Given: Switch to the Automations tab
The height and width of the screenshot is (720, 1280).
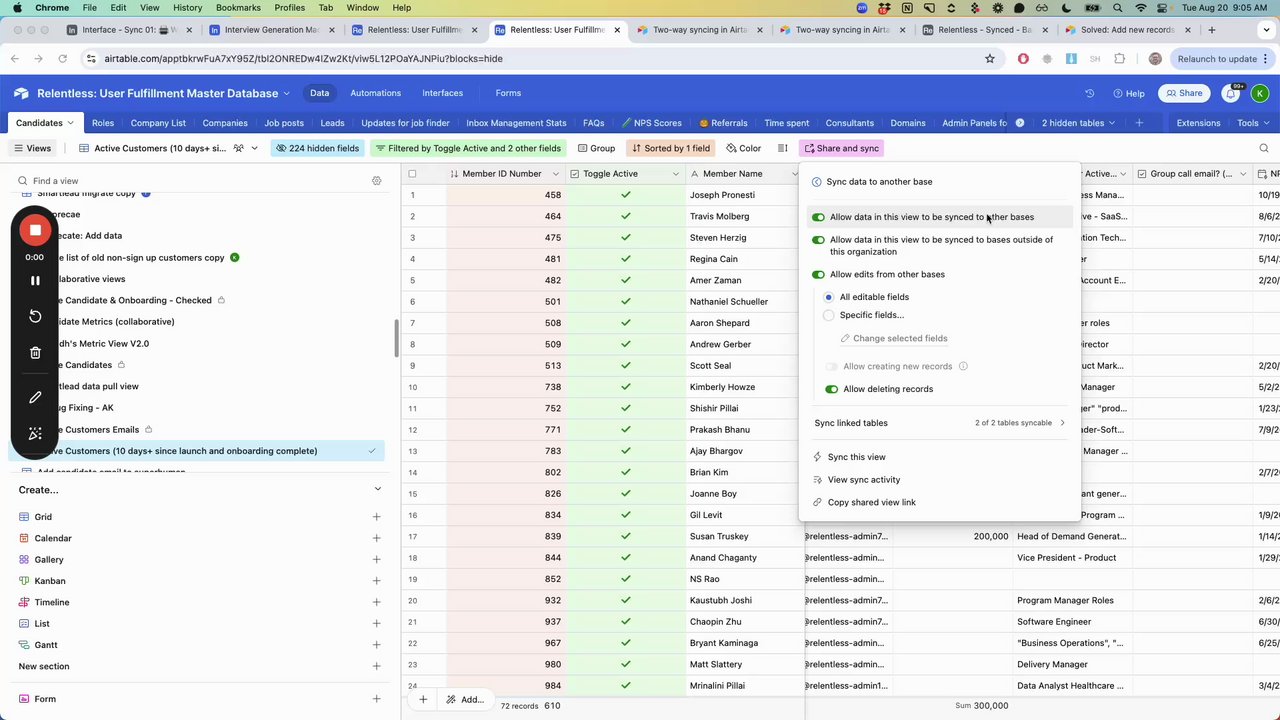Looking at the screenshot, I should click(375, 93).
